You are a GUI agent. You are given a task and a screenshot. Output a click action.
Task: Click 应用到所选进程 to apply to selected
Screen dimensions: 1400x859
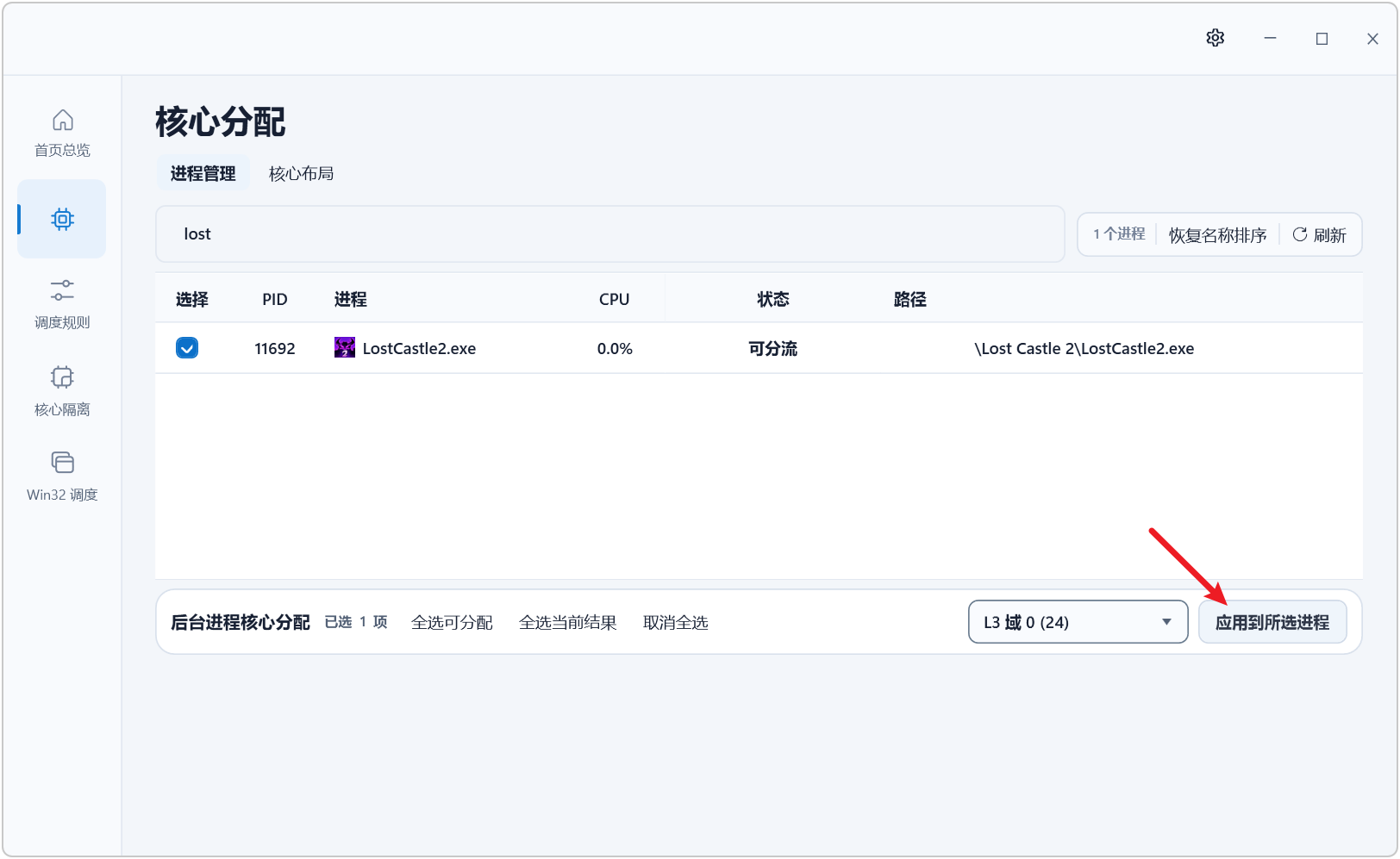point(1272,622)
